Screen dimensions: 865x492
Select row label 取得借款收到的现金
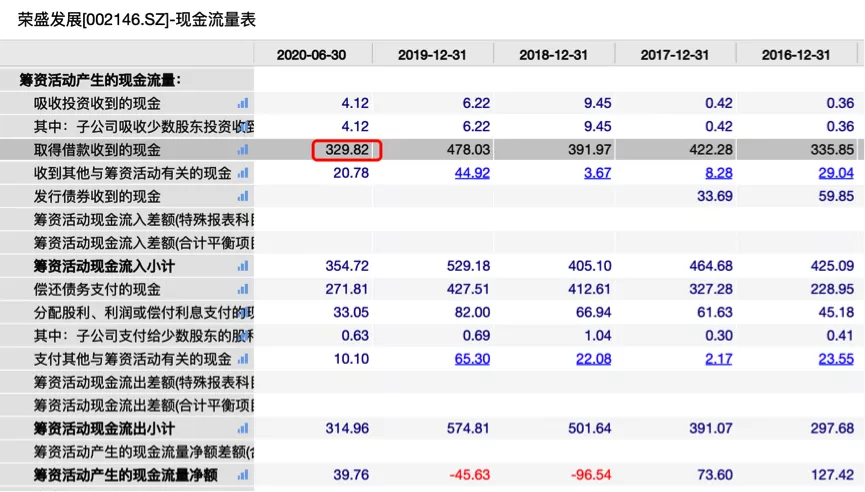pos(97,149)
